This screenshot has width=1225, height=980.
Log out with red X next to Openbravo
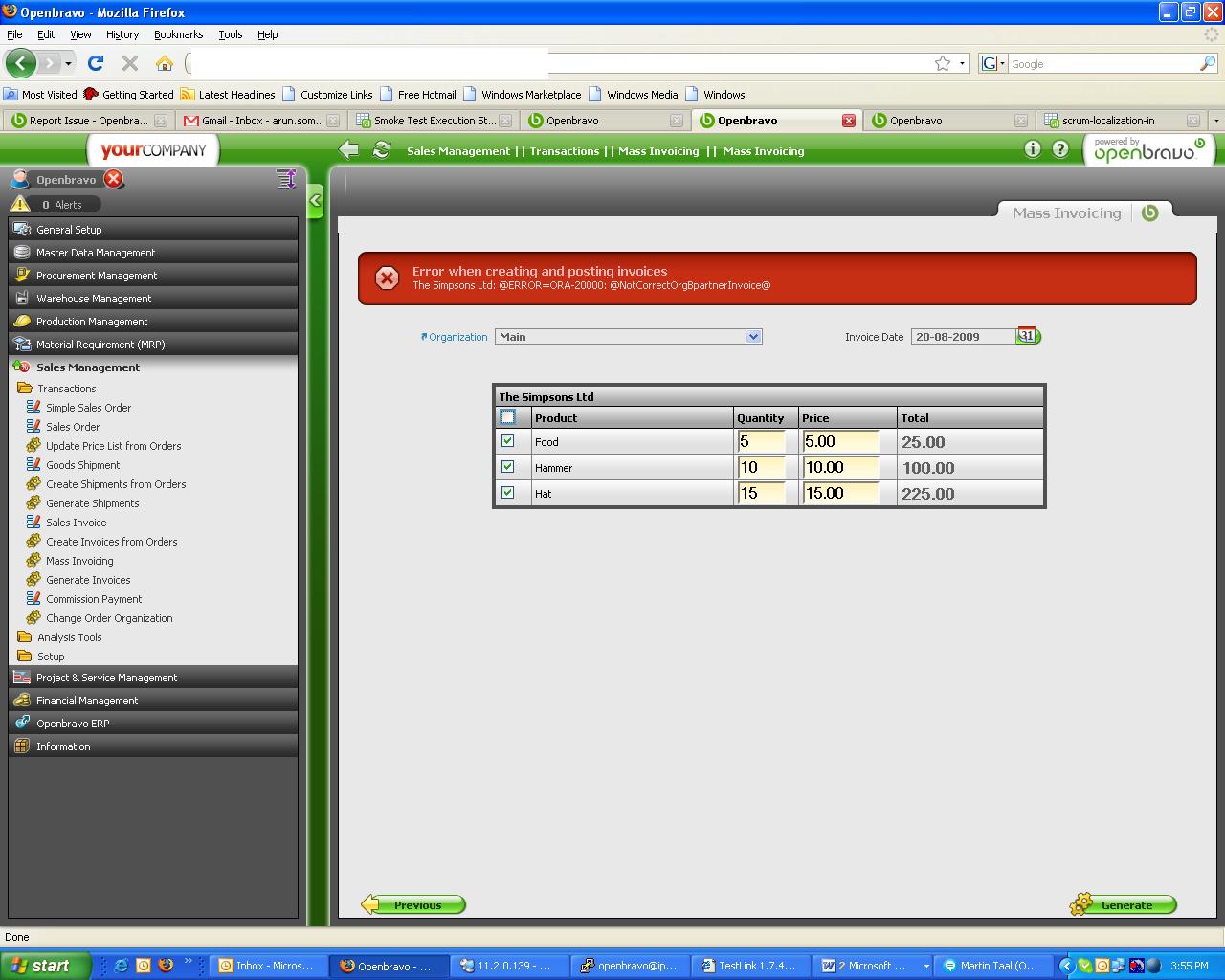[114, 179]
